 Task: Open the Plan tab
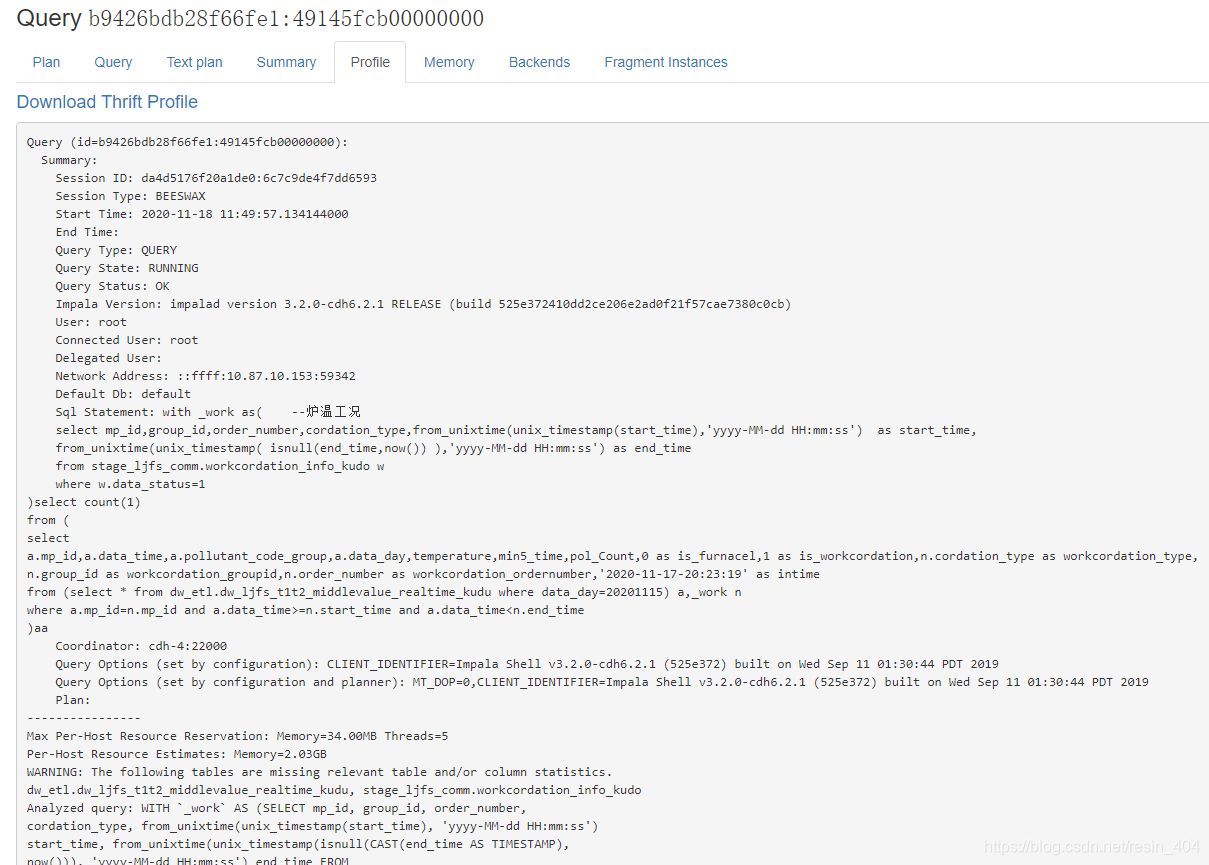coord(46,62)
